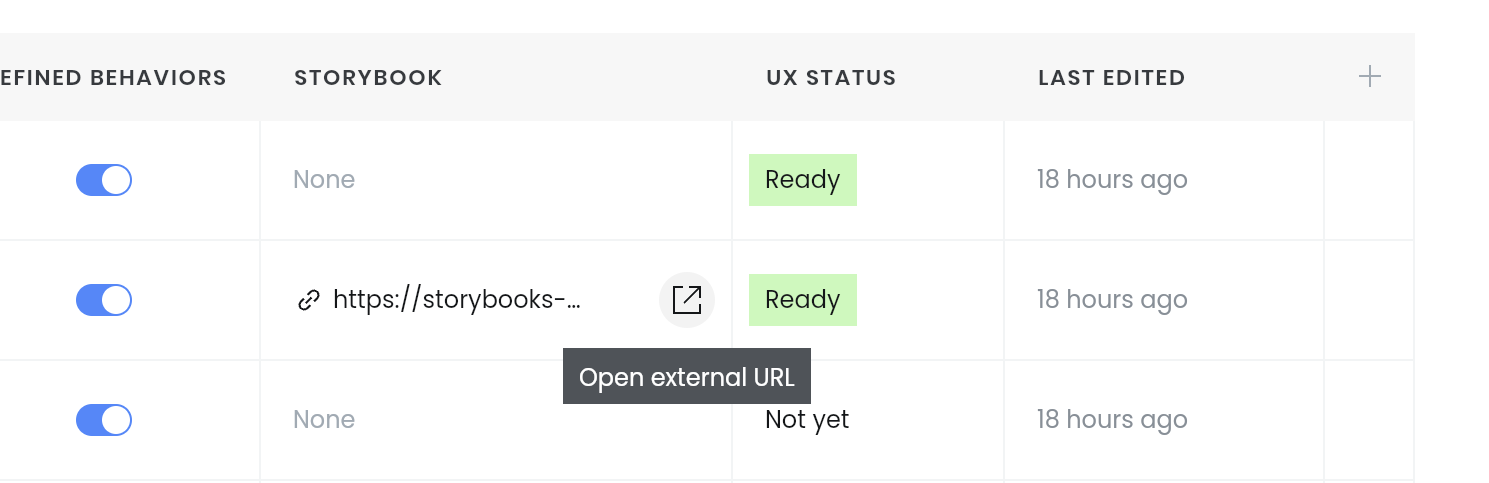Toggle the second row defined behaviors switch
Image resolution: width=1489 pixels, height=483 pixels.
click(104, 300)
